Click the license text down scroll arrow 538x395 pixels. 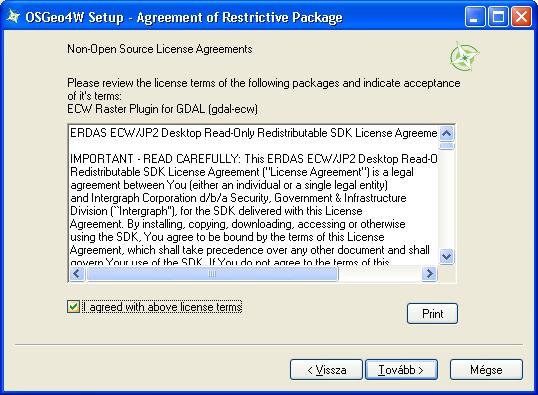[x=446, y=256]
